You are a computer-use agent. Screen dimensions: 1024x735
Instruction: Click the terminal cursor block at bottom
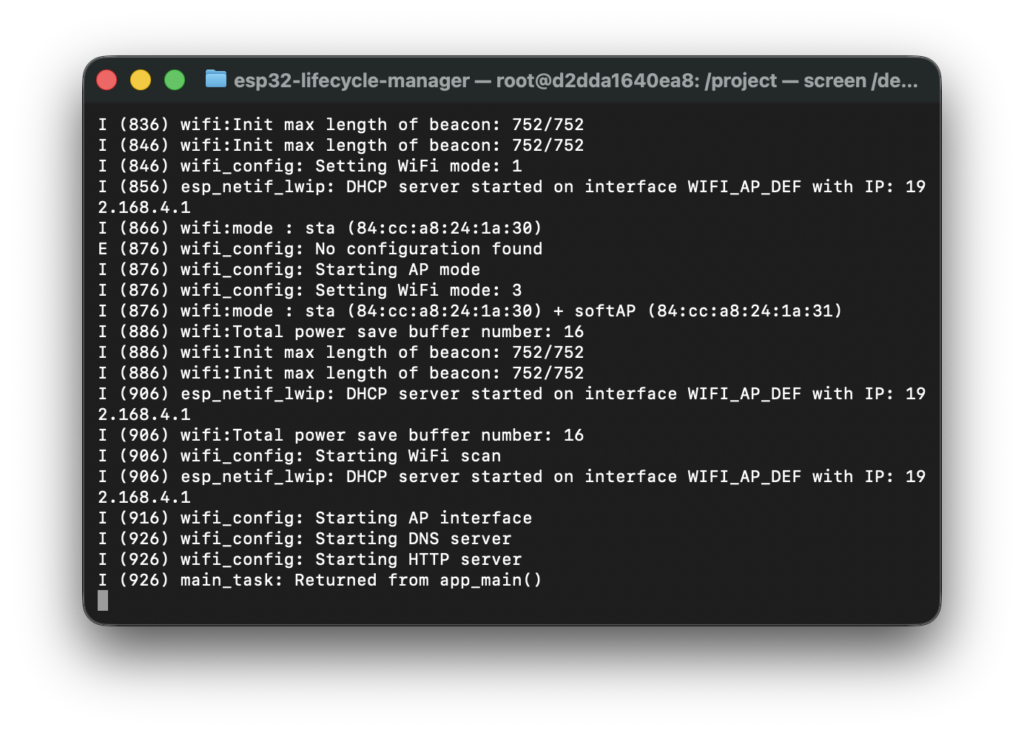point(103,600)
